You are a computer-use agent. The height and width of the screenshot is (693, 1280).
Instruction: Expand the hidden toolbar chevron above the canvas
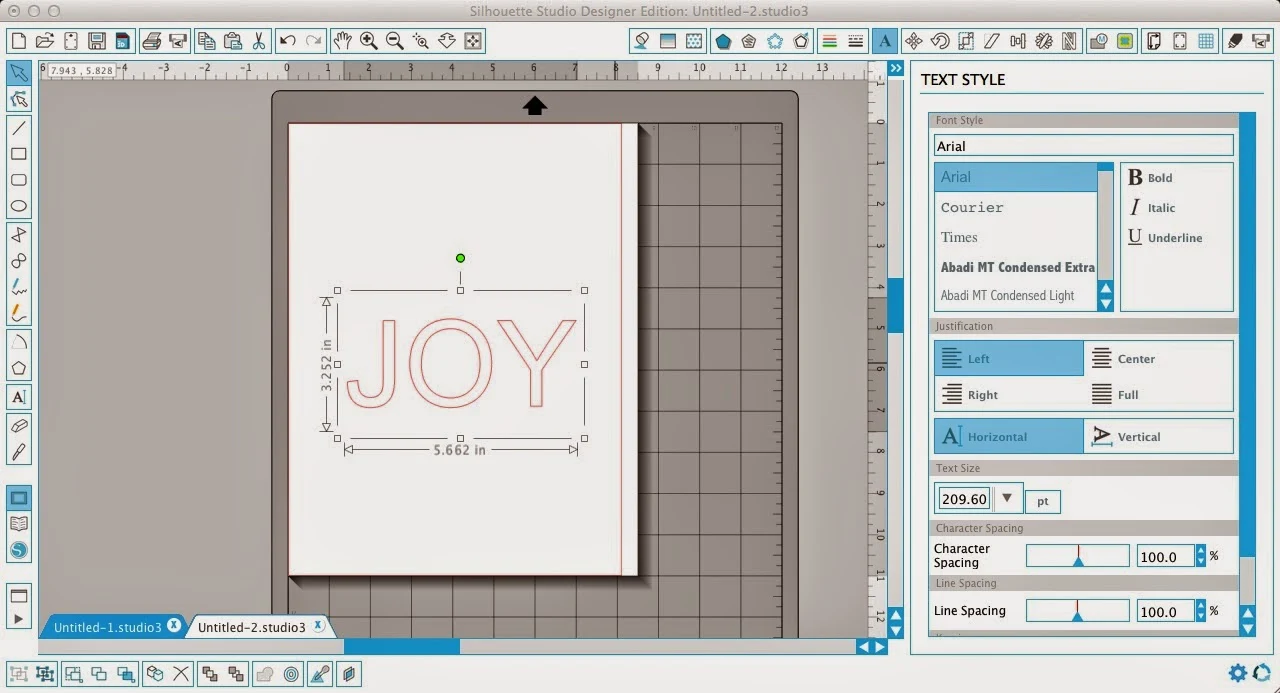tap(895, 68)
